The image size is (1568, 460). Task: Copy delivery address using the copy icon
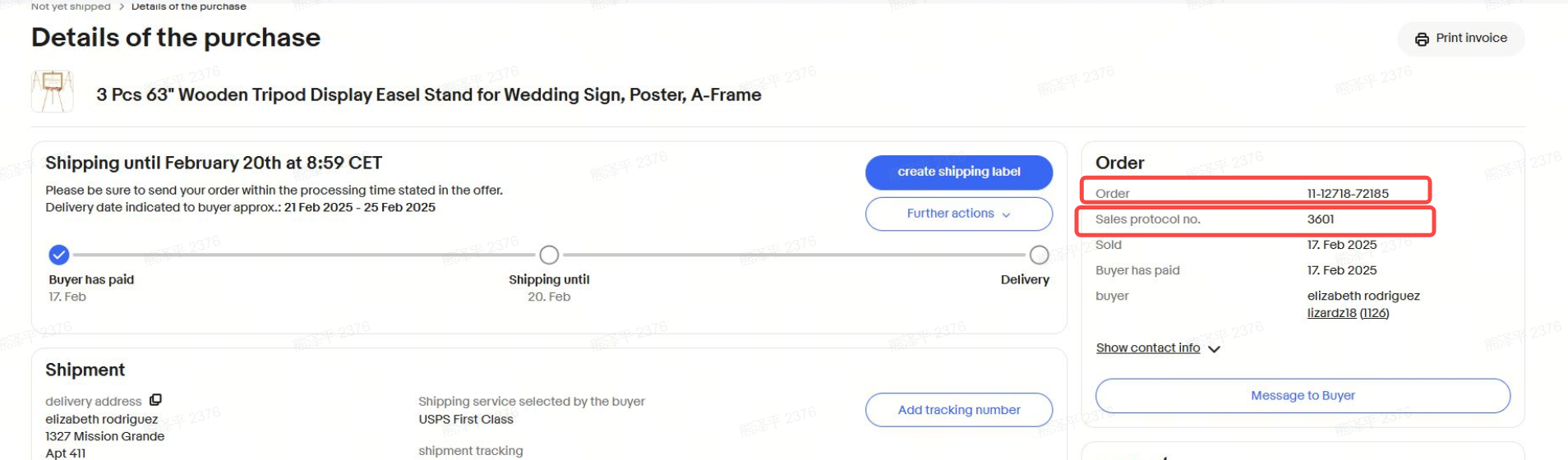pos(155,400)
